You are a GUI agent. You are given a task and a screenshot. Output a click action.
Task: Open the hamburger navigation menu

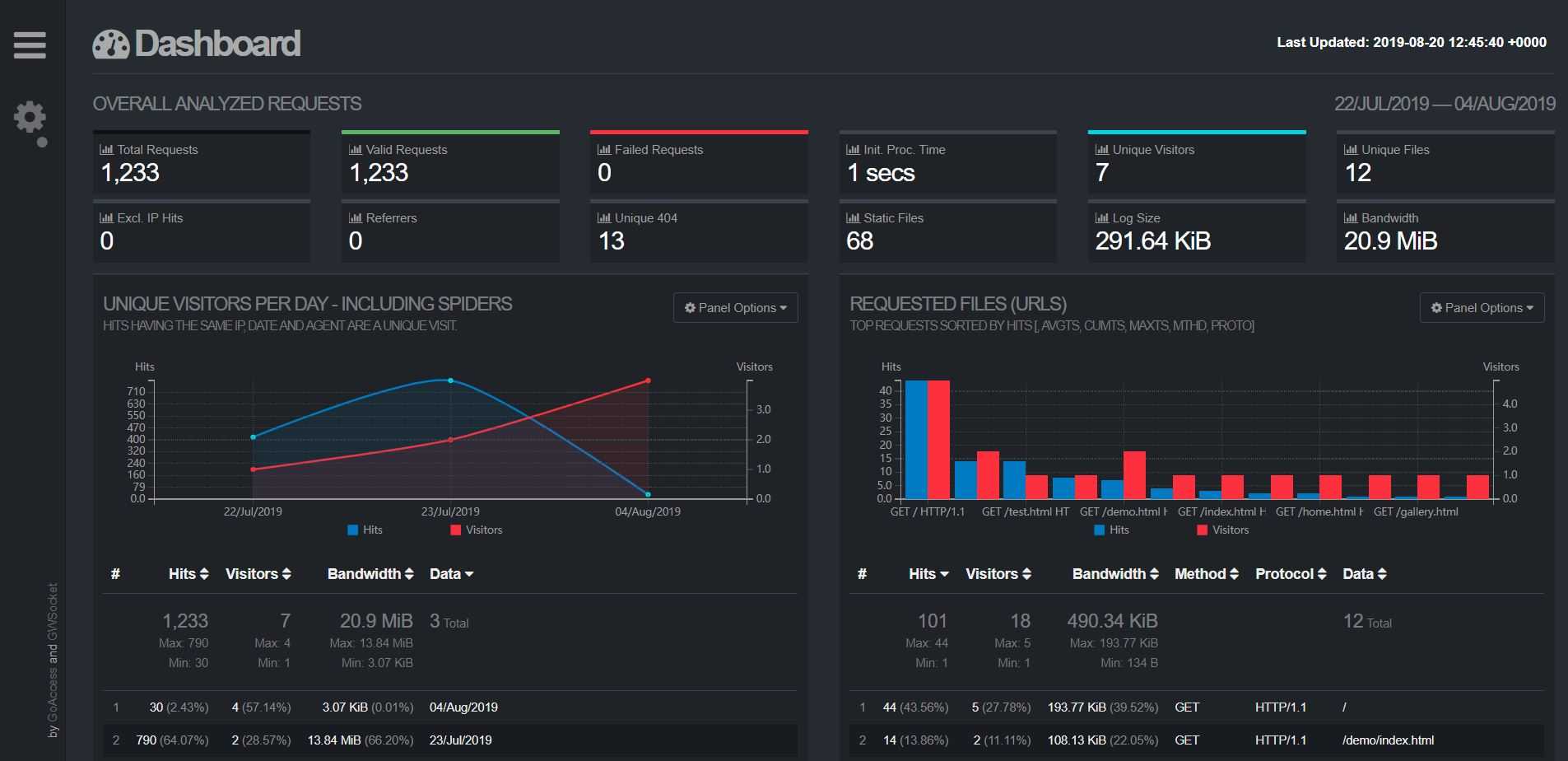pyautogui.click(x=30, y=44)
